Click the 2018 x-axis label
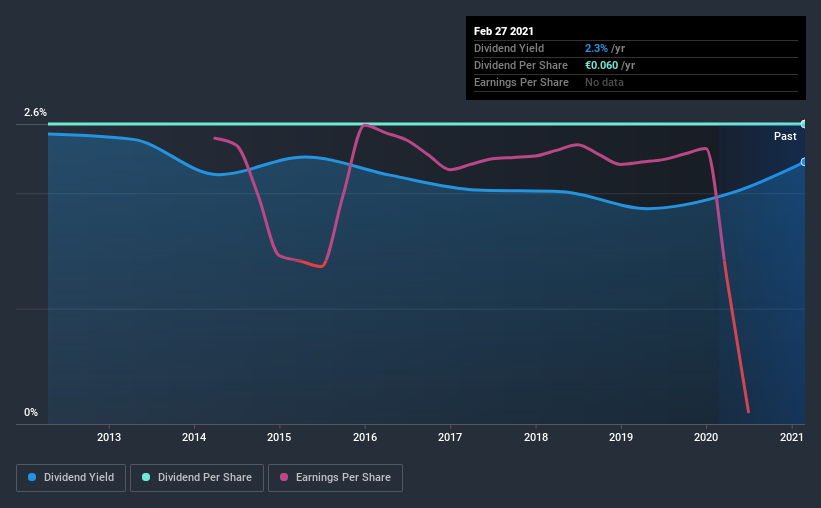The width and height of the screenshot is (821, 508). 536,437
